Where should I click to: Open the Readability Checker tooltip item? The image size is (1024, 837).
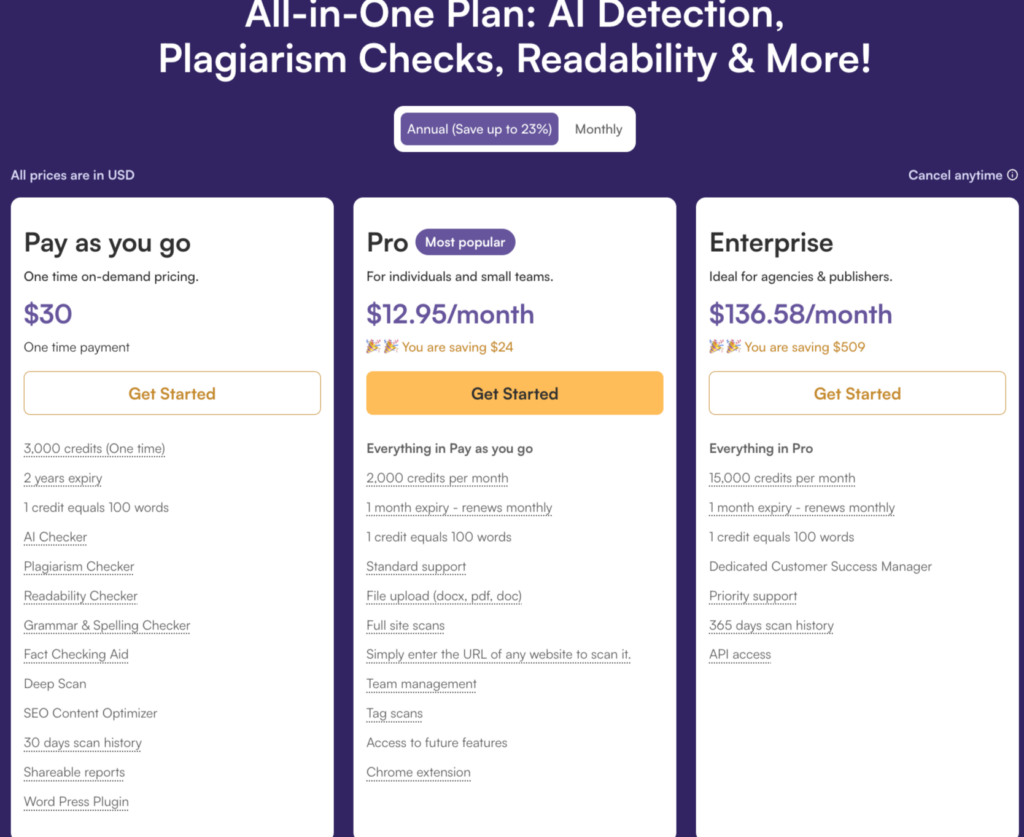pyautogui.click(x=81, y=596)
